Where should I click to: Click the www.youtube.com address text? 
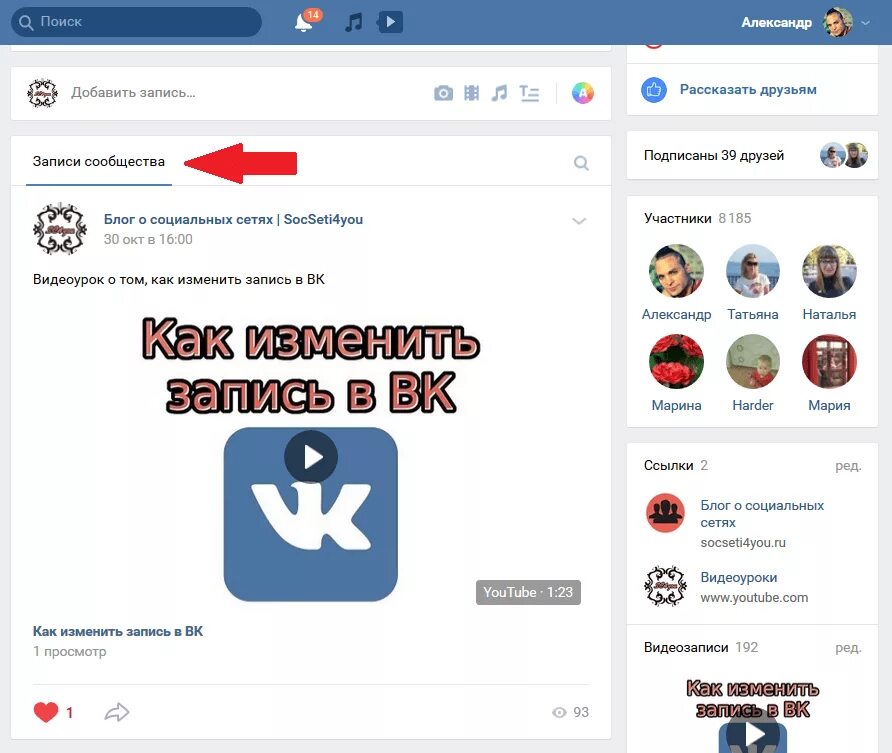coord(754,598)
